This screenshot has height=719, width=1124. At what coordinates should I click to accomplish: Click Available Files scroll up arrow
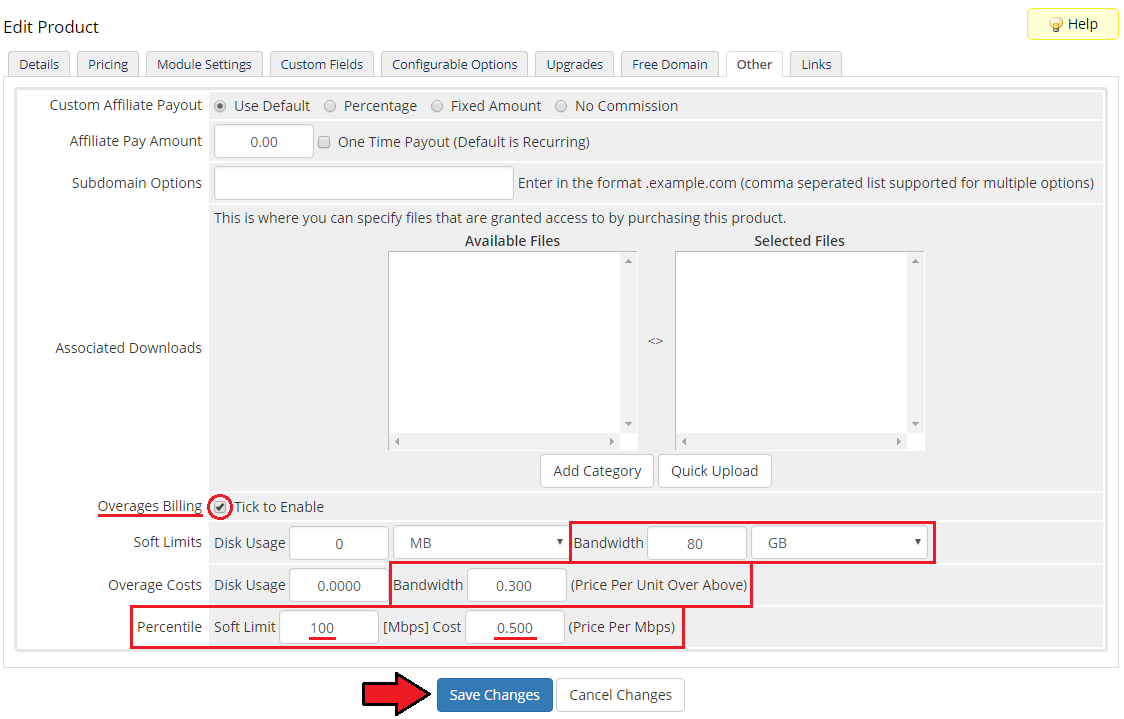(629, 261)
